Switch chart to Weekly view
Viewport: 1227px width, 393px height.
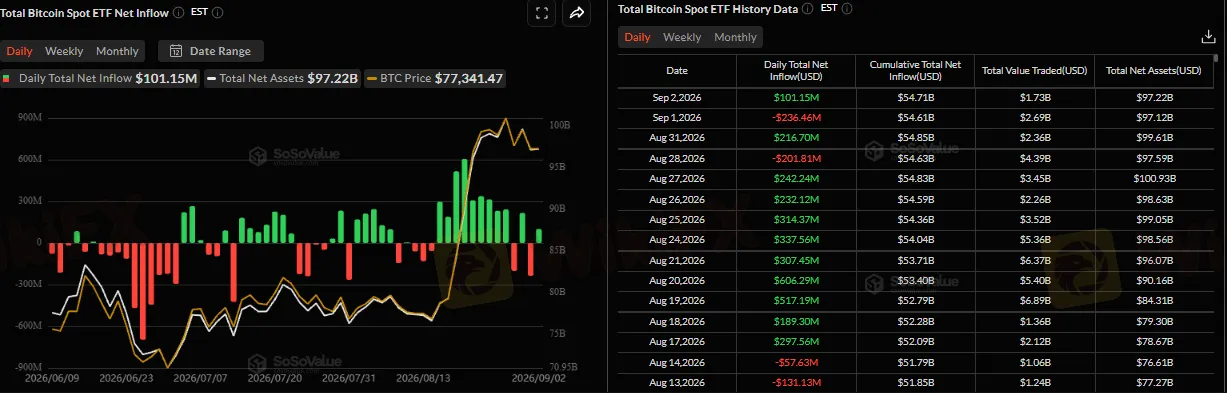pos(64,51)
